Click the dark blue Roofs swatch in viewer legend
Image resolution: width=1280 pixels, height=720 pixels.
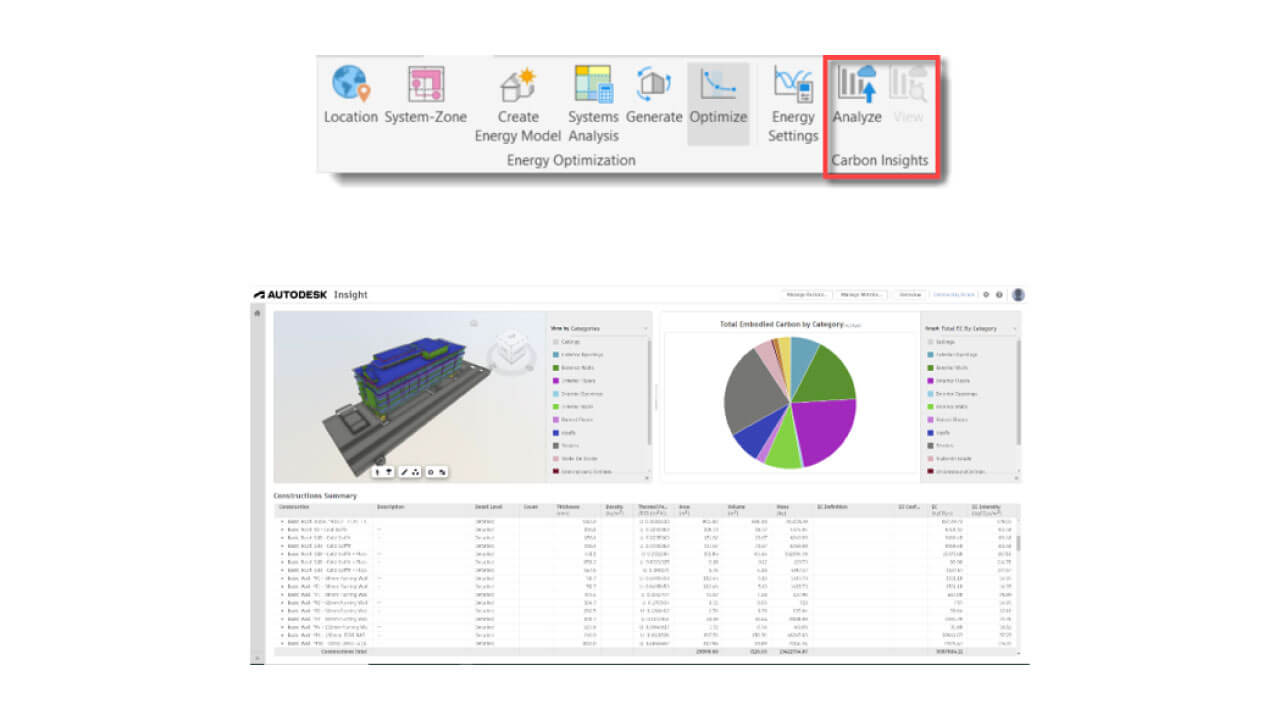[x=554, y=433]
